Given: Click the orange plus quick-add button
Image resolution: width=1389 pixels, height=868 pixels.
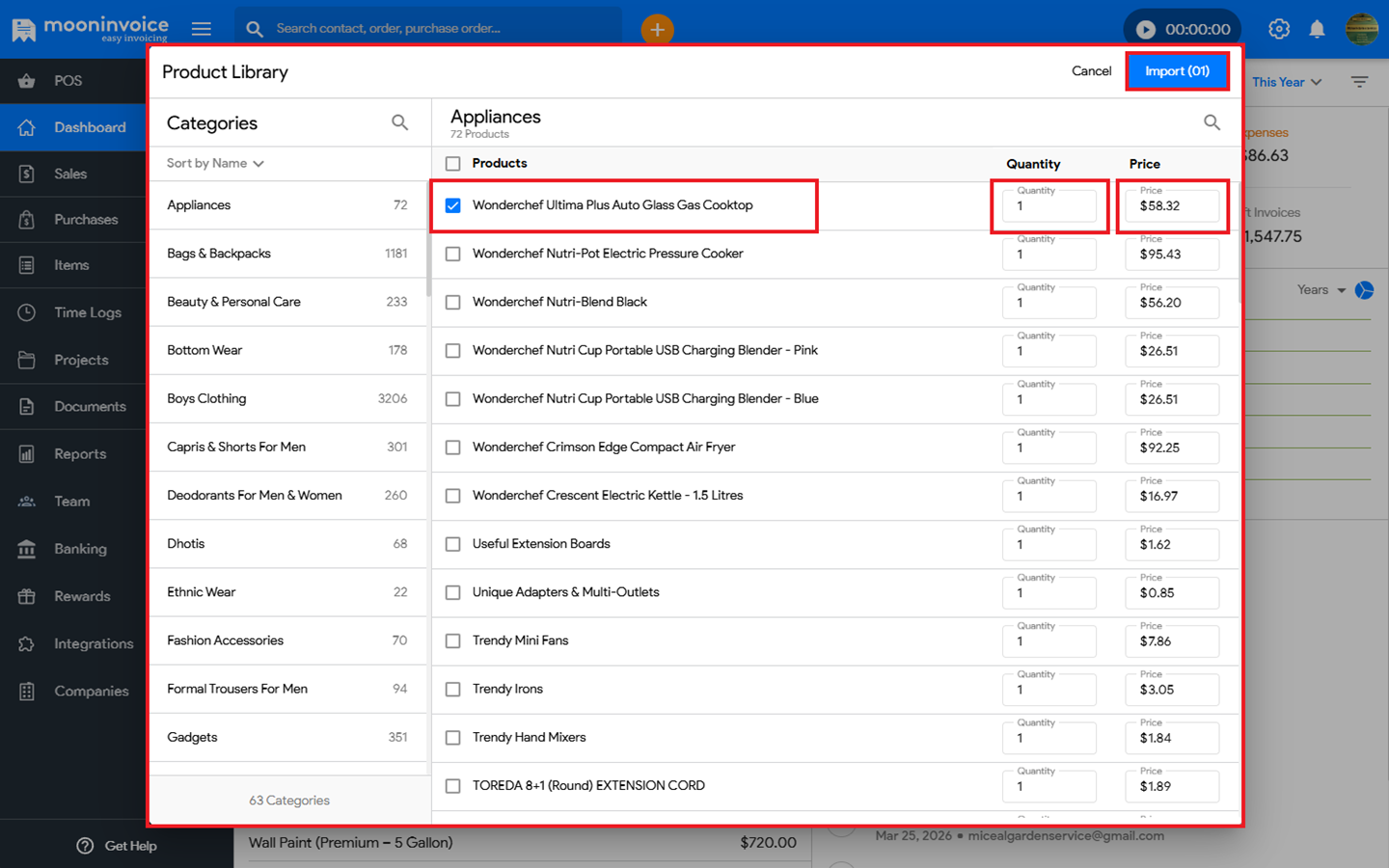Looking at the screenshot, I should (x=657, y=29).
